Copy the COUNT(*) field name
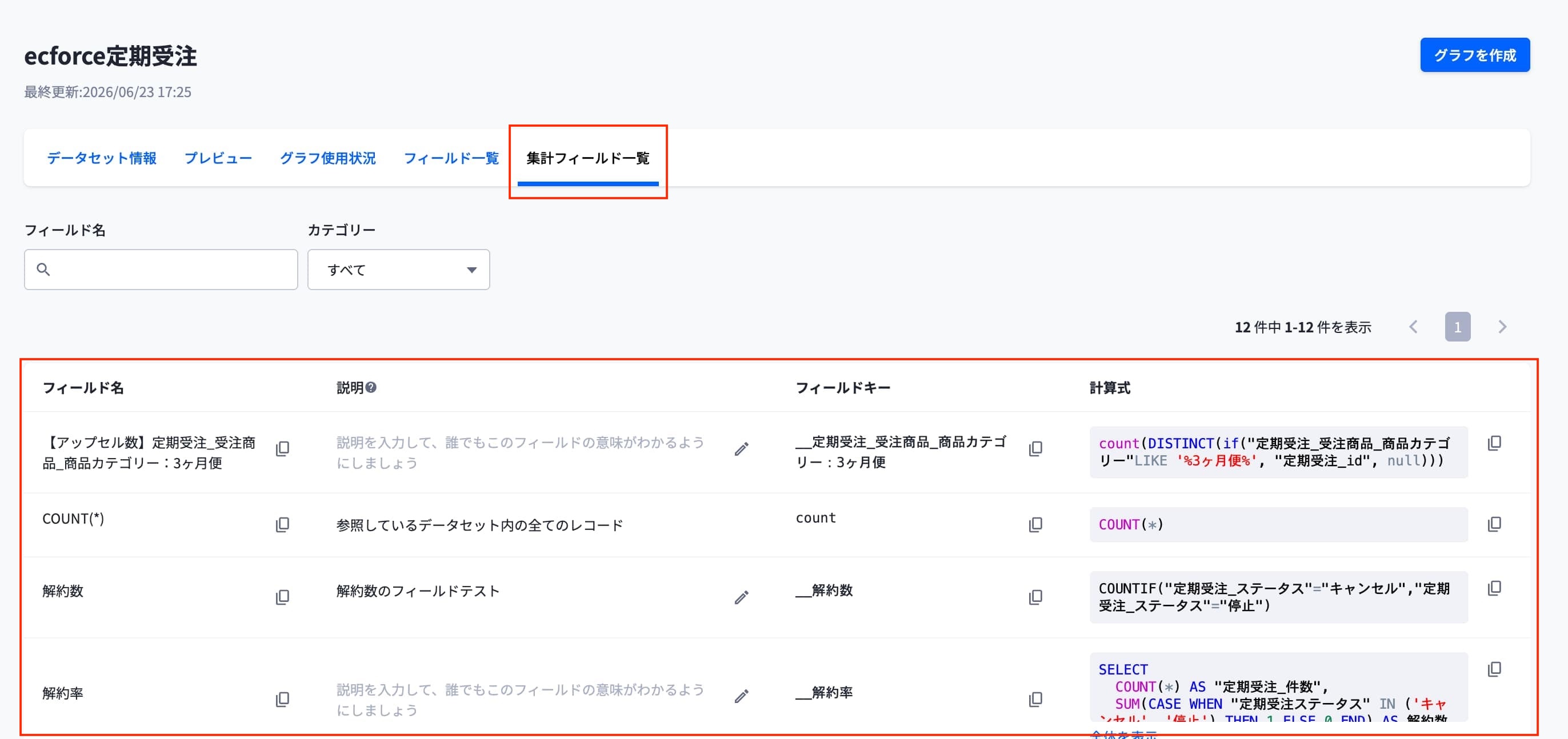This screenshot has height=739, width=1568. (x=282, y=524)
